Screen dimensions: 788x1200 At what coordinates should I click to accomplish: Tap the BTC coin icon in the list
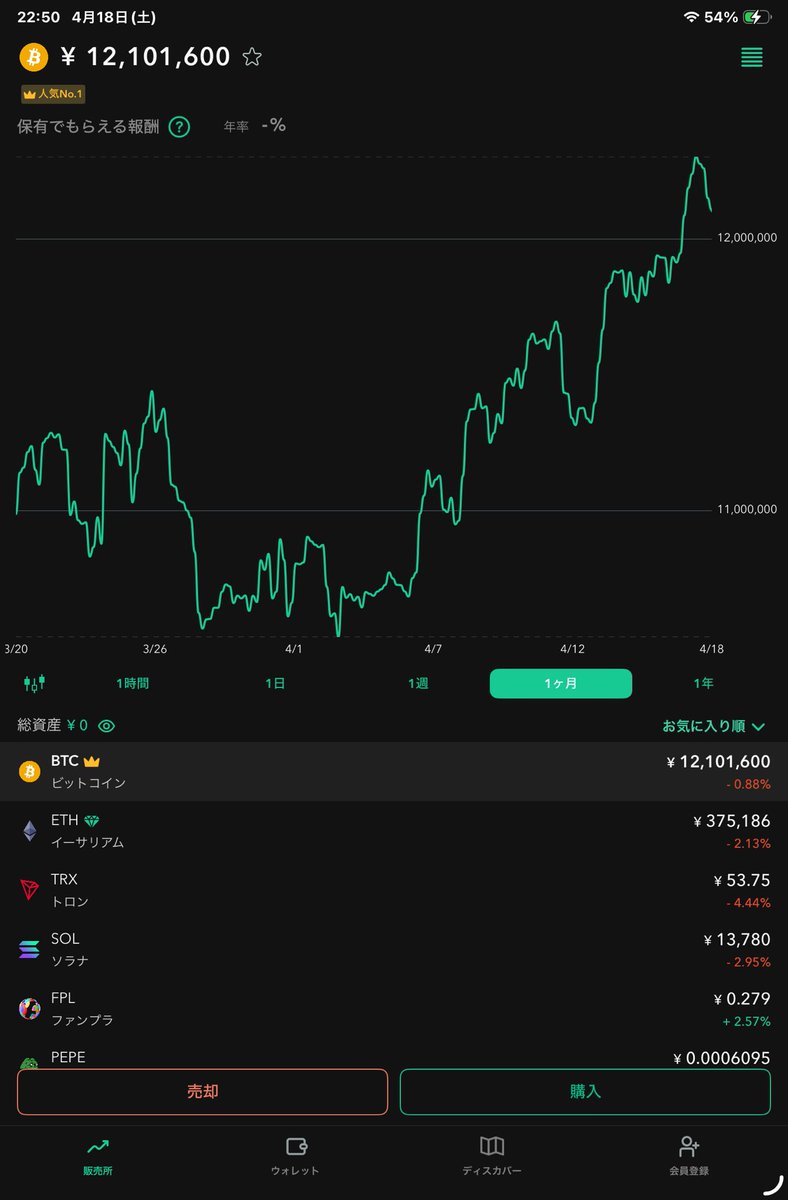30,771
